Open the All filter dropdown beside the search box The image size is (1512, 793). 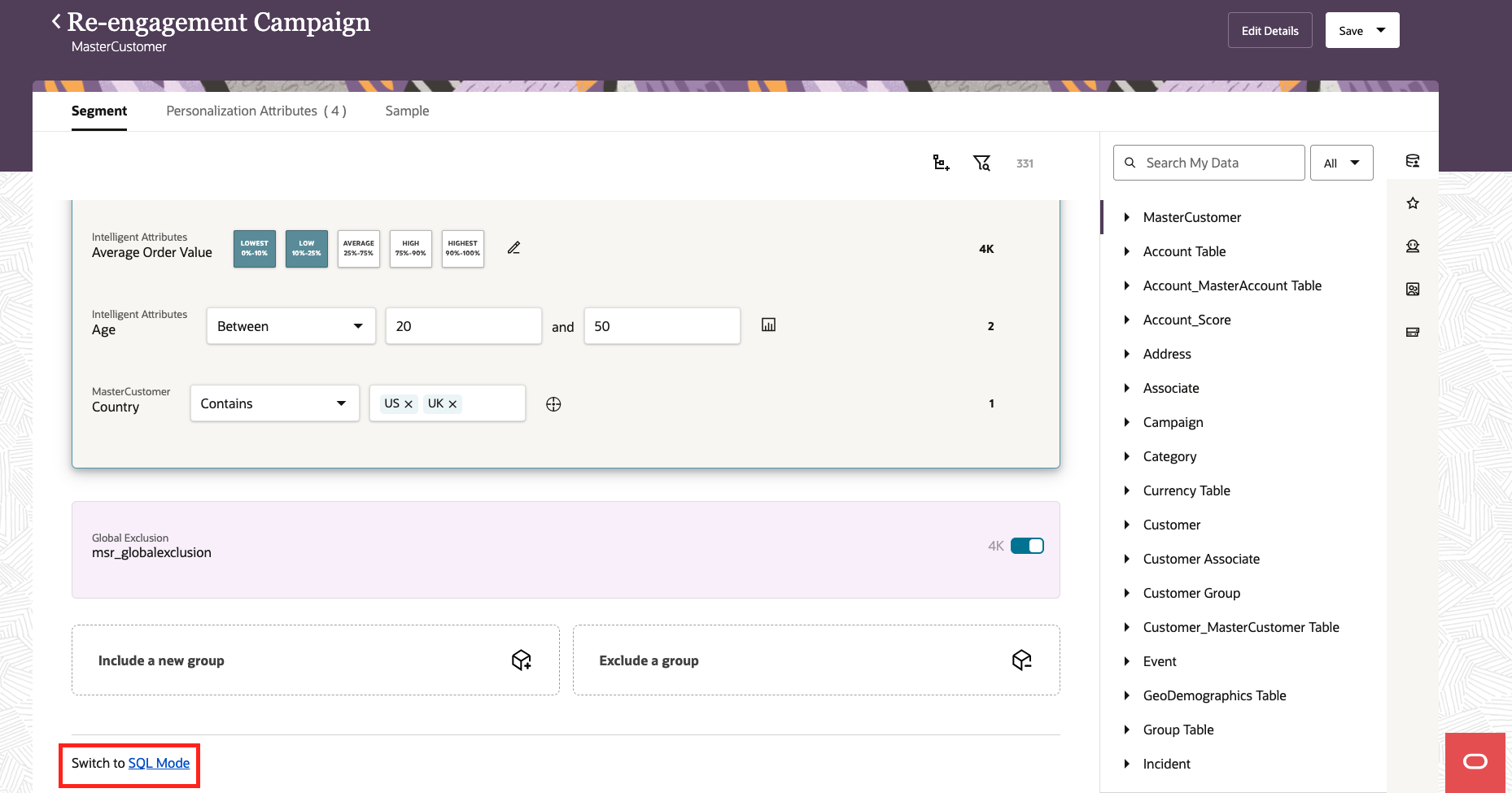coord(1341,163)
